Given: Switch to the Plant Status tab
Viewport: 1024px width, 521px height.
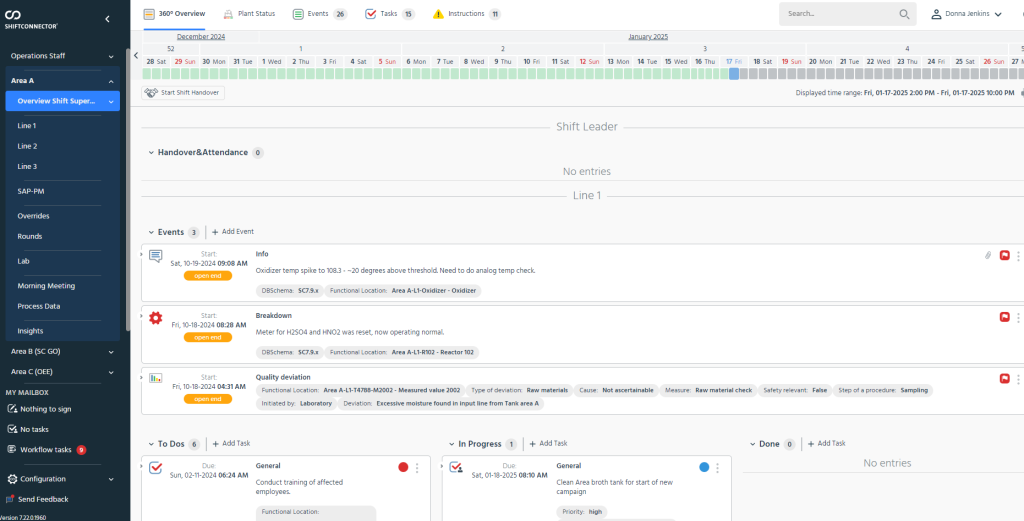Looking at the screenshot, I should pos(250,14).
